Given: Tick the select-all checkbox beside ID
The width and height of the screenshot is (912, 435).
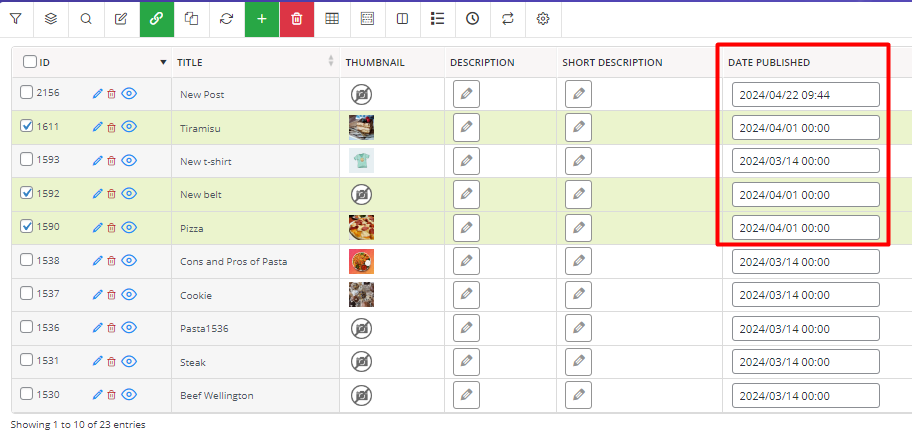Looking at the screenshot, I should [30, 62].
